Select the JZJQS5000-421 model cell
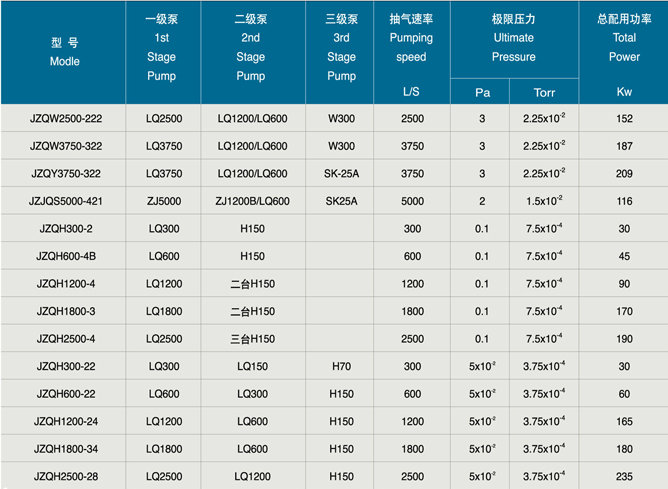The height and width of the screenshot is (489, 668). [x=63, y=201]
